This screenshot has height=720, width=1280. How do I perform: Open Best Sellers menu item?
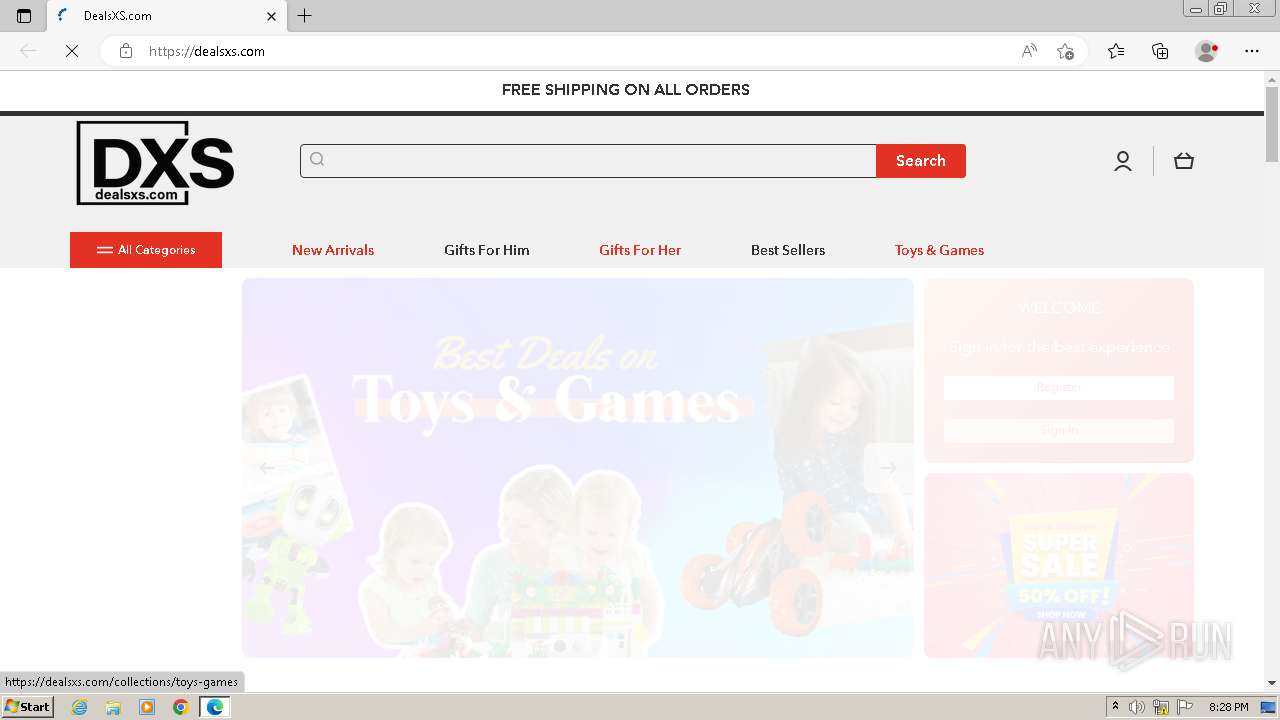pos(788,250)
